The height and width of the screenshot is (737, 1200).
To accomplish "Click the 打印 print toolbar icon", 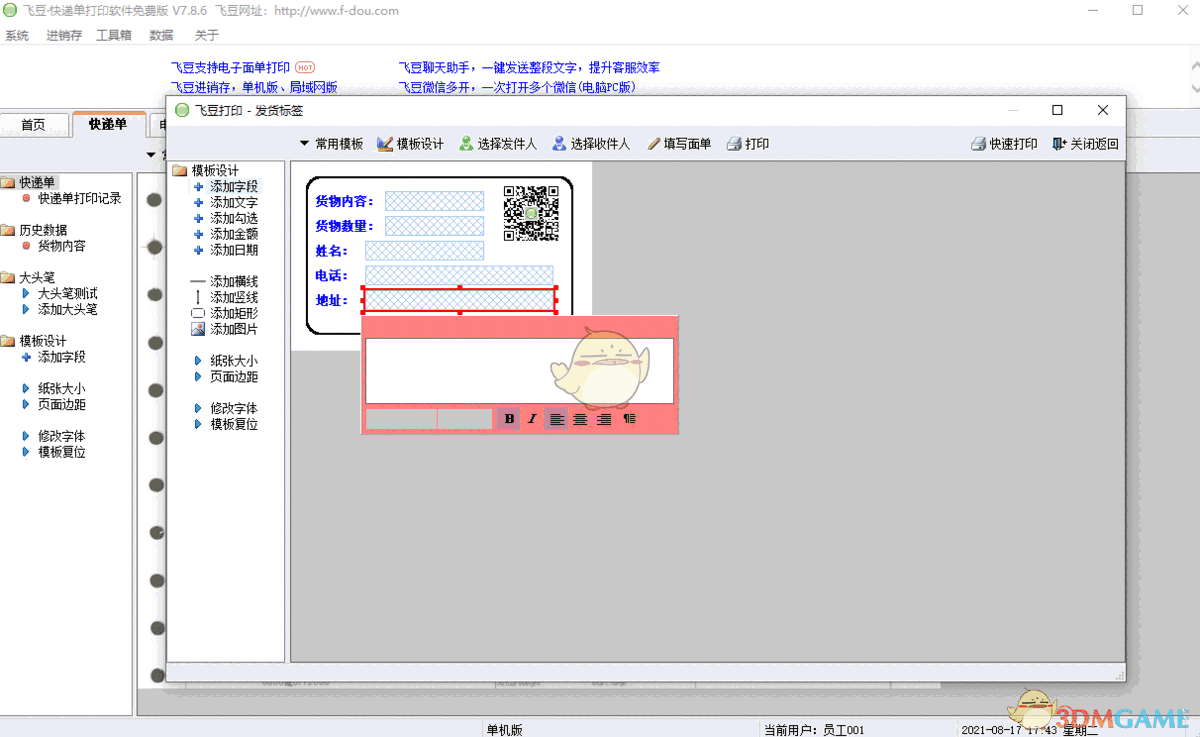I will click(x=748, y=143).
